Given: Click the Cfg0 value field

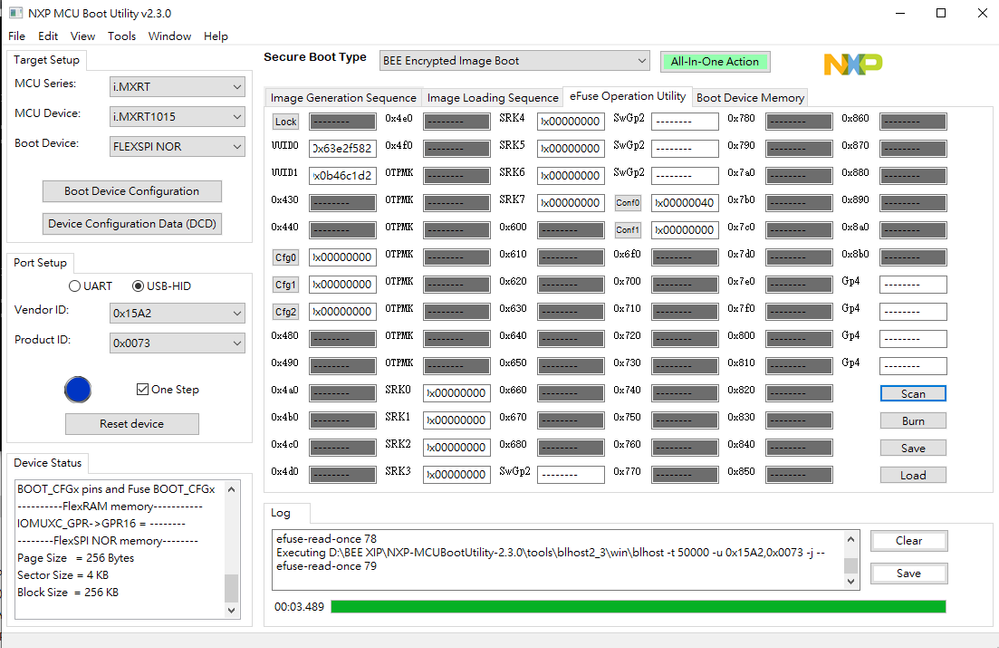Looking at the screenshot, I should pyautogui.click(x=343, y=257).
